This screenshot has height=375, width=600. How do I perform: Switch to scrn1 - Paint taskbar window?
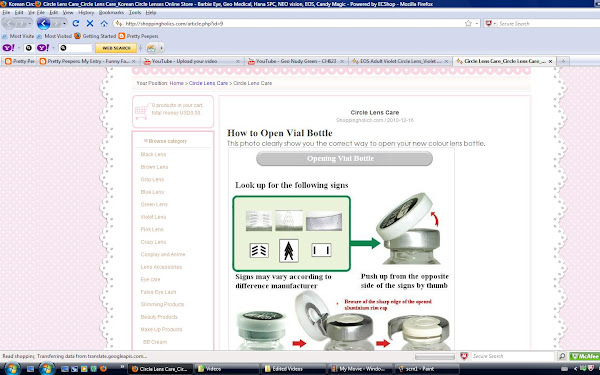tap(426, 369)
